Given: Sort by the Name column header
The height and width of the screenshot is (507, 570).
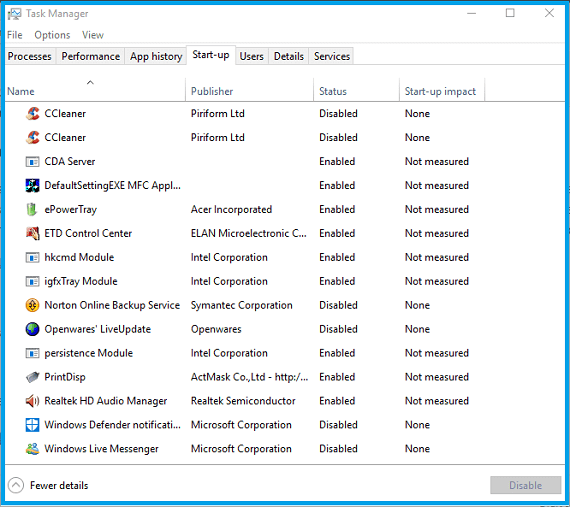Looking at the screenshot, I should pos(95,90).
